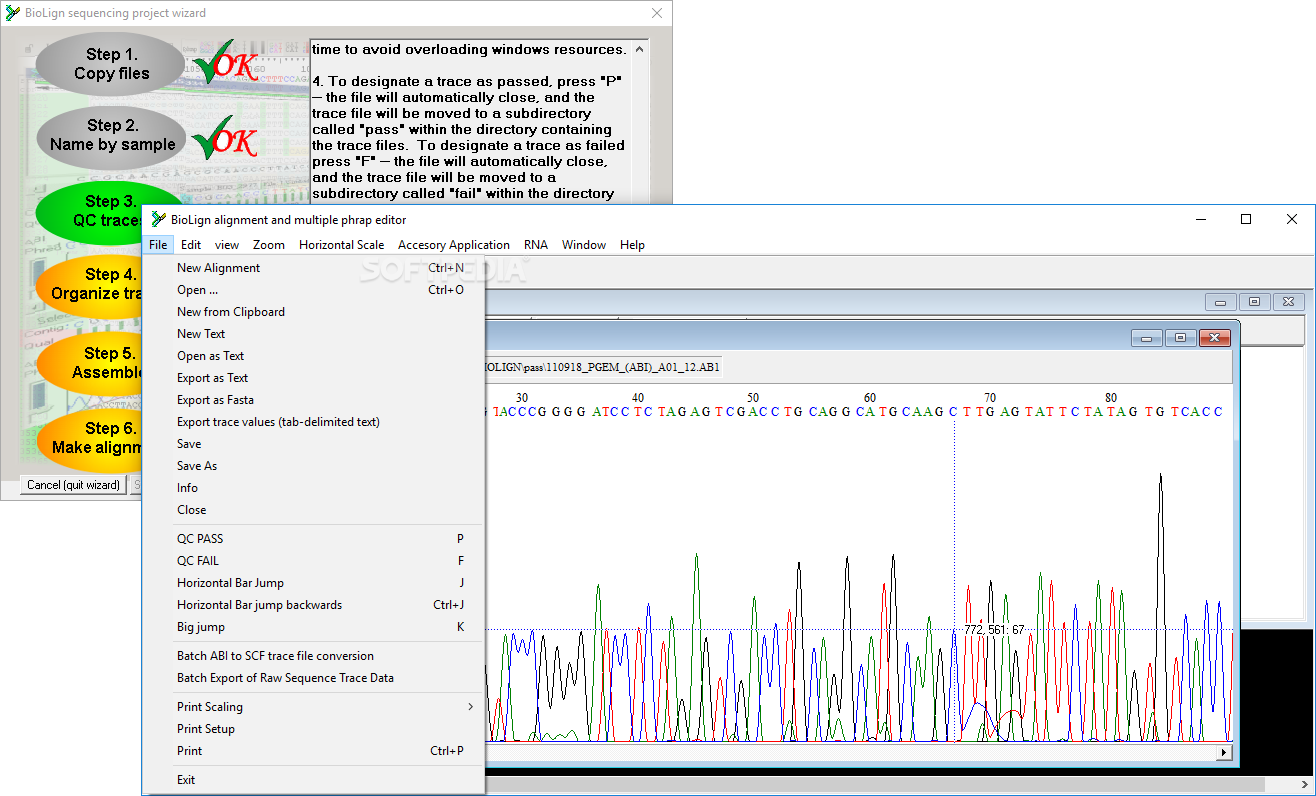This screenshot has width=1316, height=796.
Task: Select Export as Text
Action: click(x=314, y=378)
